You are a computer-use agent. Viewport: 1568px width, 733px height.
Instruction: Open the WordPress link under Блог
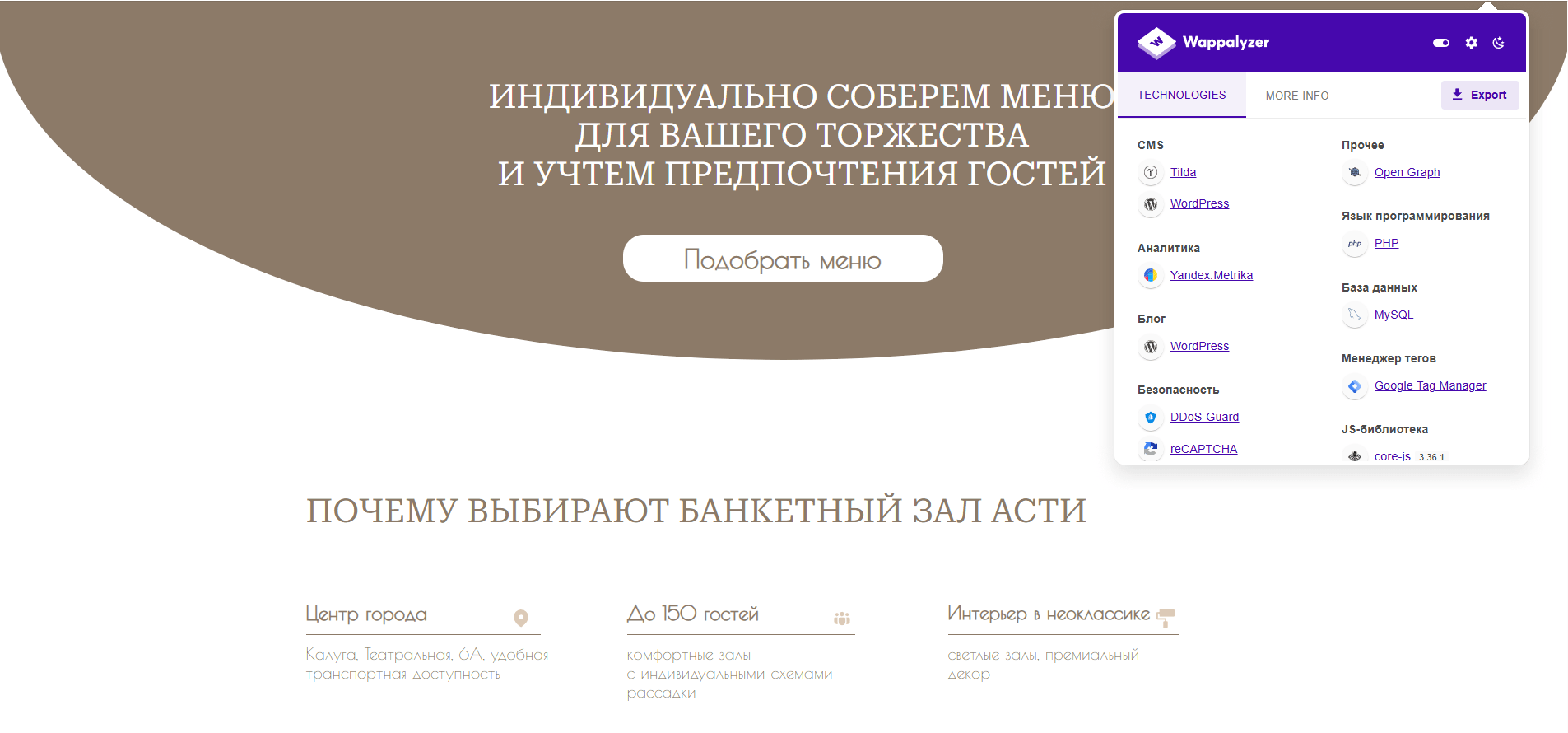pyautogui.click(x=1200, y=346)
